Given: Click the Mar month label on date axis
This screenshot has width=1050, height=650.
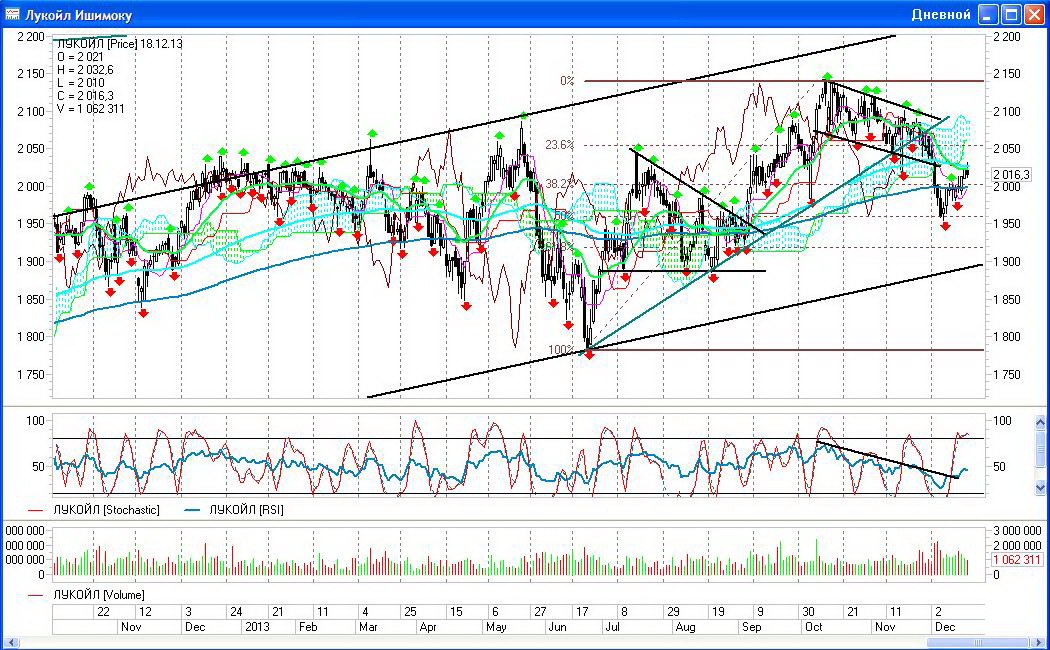Looking at the screenshot, I should pyautogui.click(x=368, y=627).
